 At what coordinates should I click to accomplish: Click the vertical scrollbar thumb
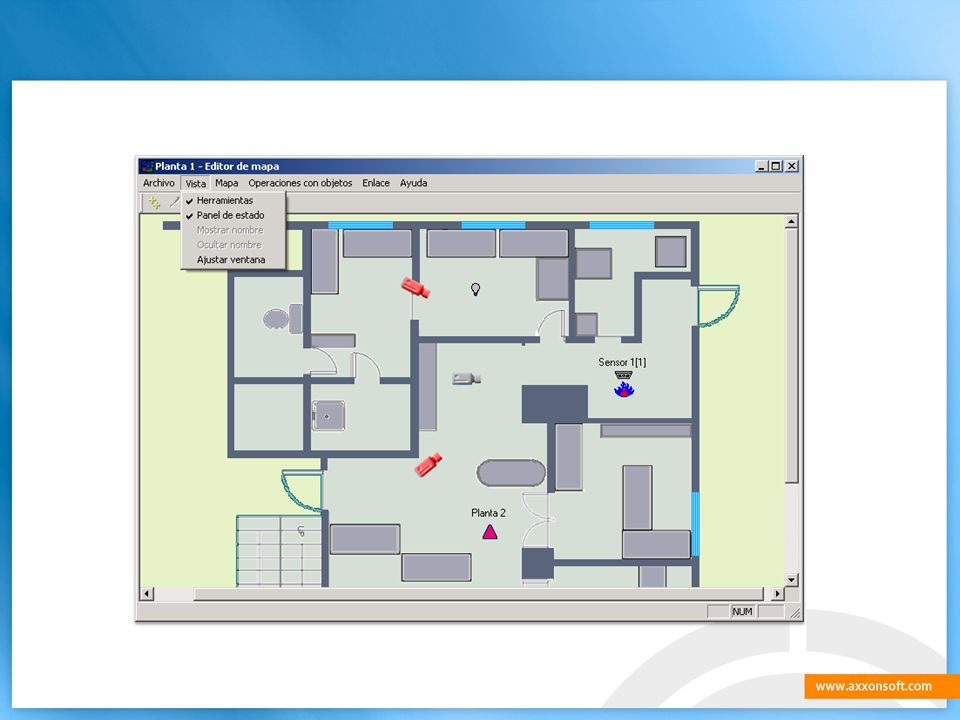pos(791,356)
